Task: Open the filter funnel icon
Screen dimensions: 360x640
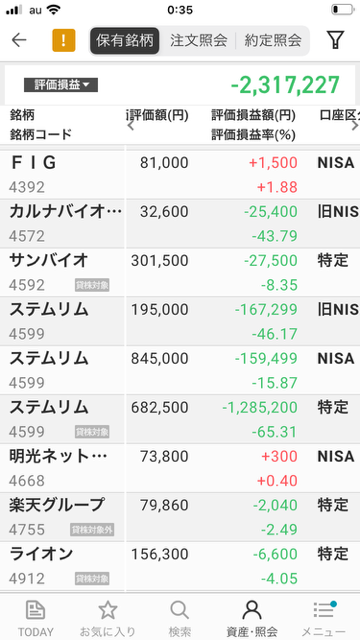Action: tap(336, 40)
